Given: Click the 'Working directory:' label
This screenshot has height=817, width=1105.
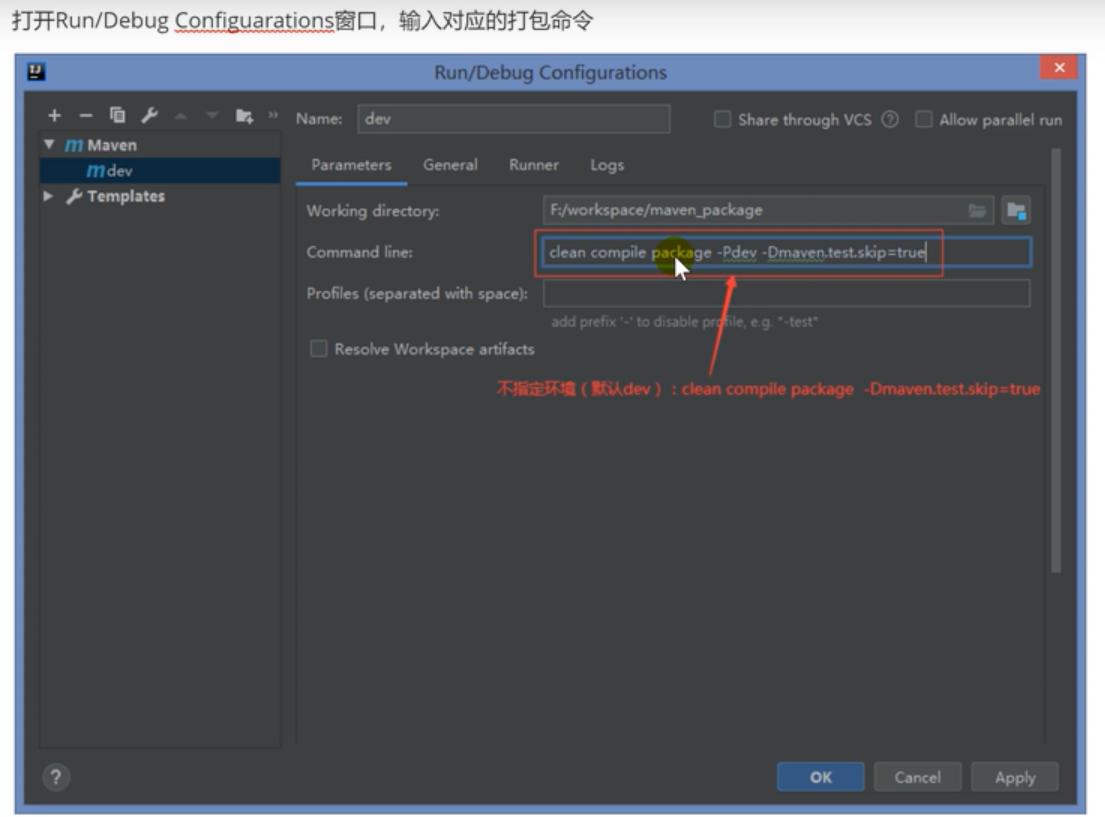Looking at the screenshot, I should coord(373,211).
